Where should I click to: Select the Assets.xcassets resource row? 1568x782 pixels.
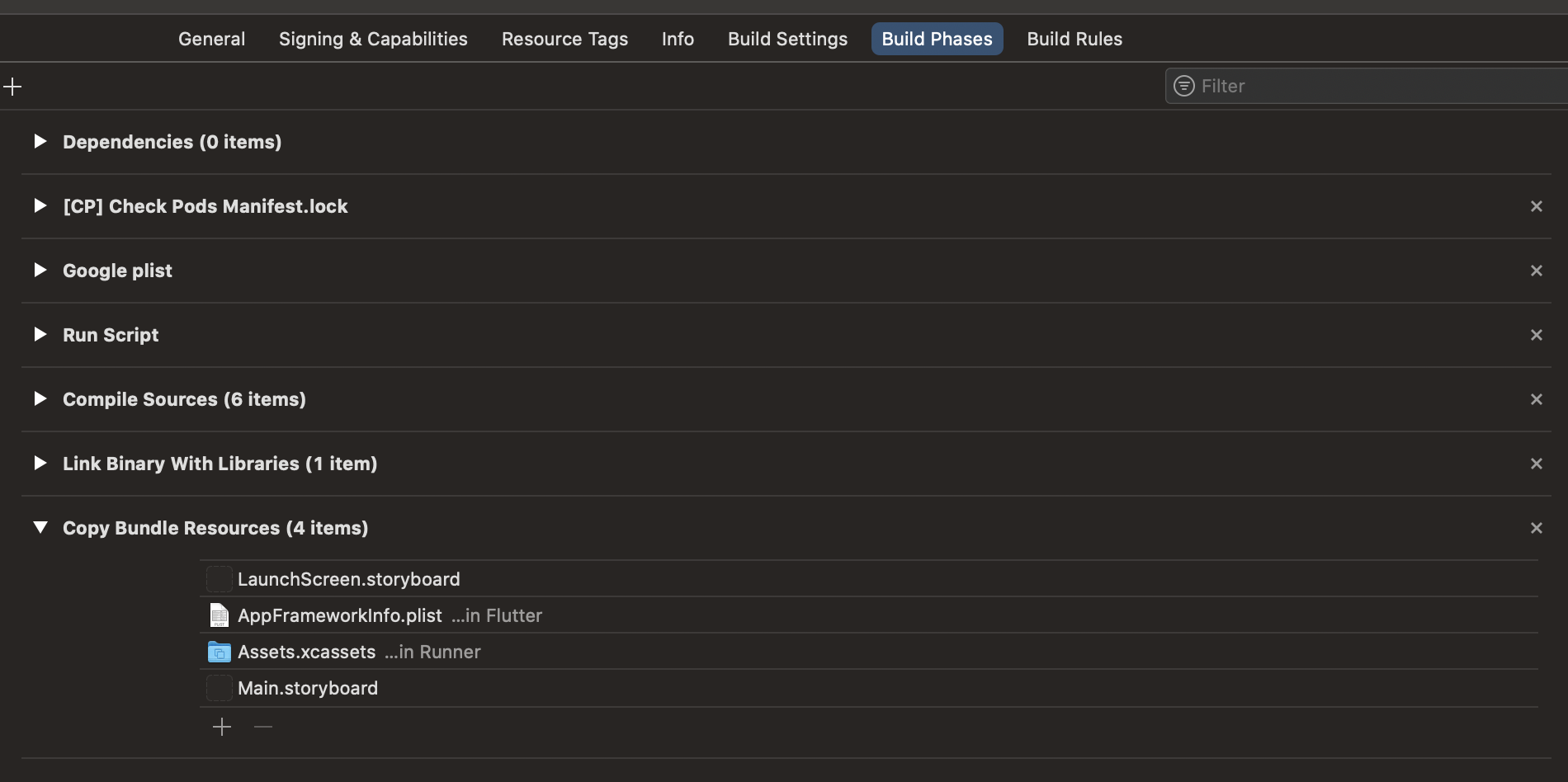[x=307, y=652]
